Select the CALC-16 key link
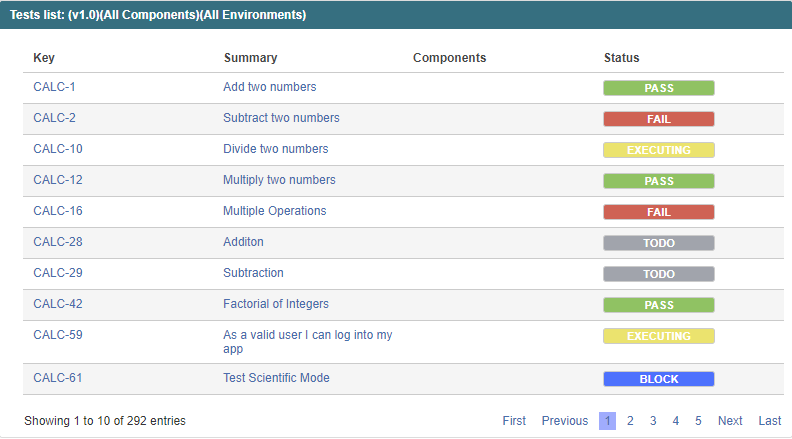 point(58,211)
